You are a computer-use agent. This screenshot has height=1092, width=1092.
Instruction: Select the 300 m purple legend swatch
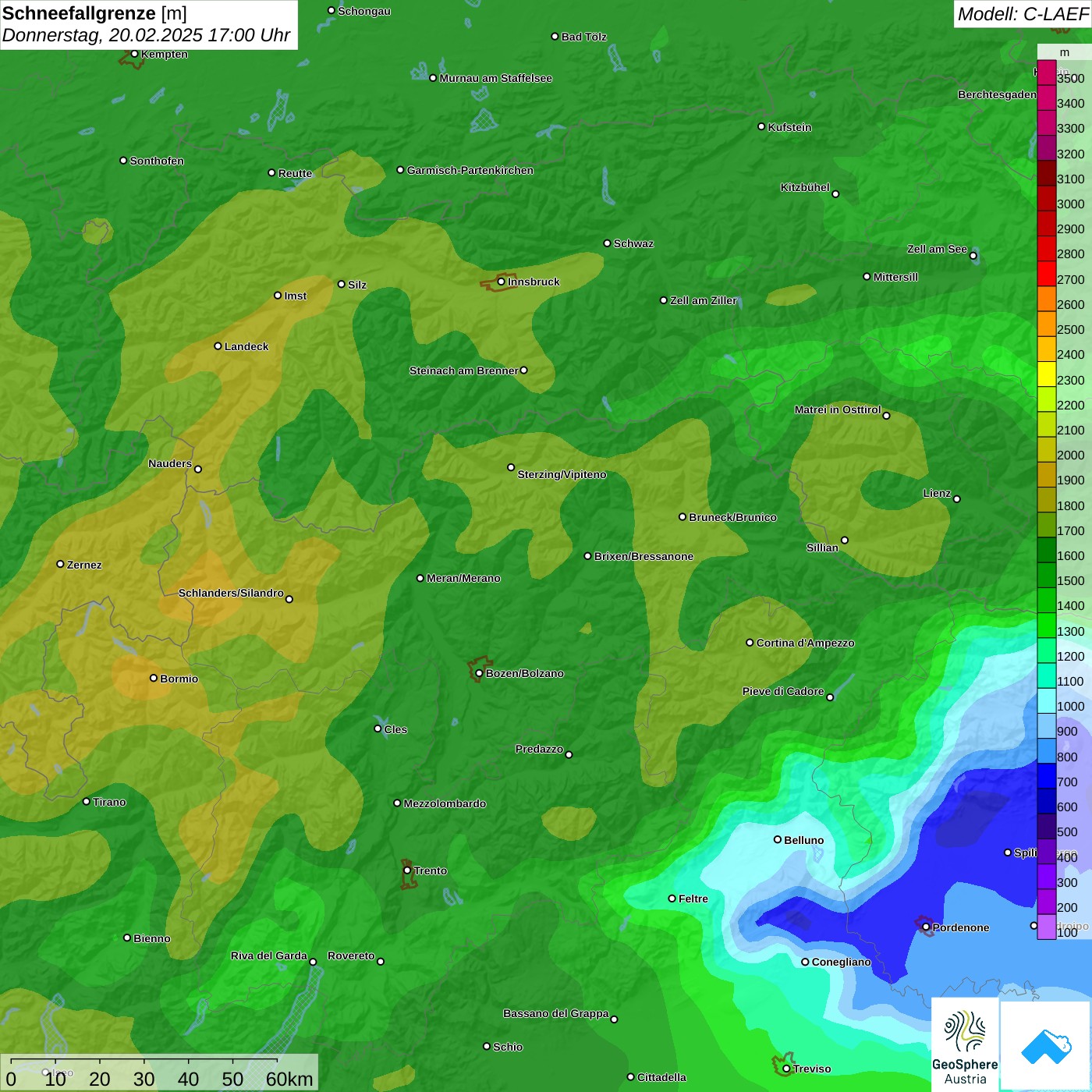tap(1047, 877)
